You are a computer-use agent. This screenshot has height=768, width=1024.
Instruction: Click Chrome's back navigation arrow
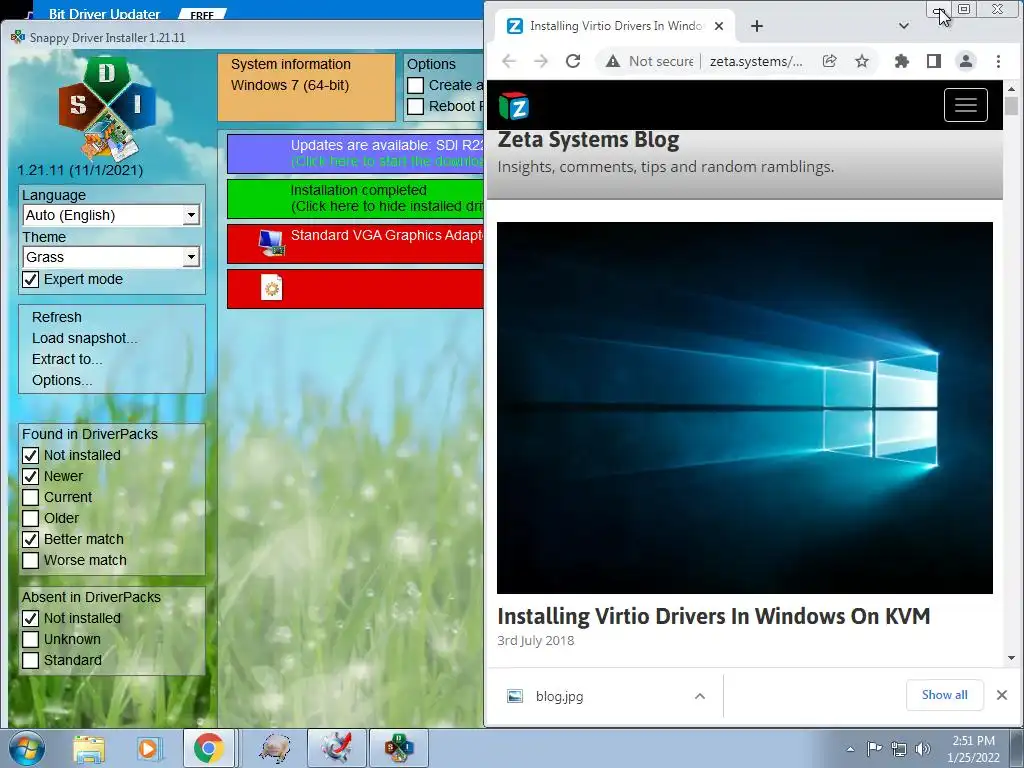[x=509, y=61]
